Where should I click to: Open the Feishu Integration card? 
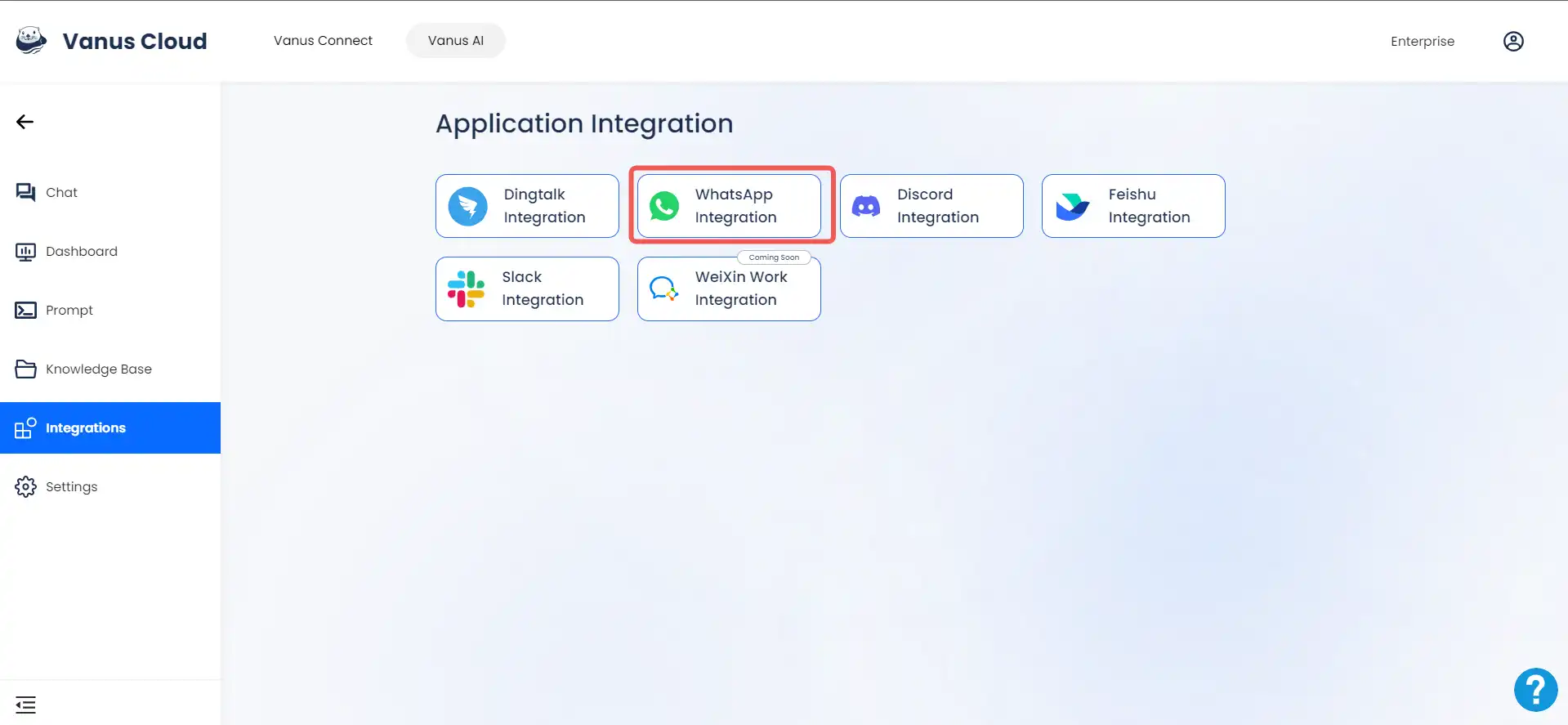[x=1133, y=206]
